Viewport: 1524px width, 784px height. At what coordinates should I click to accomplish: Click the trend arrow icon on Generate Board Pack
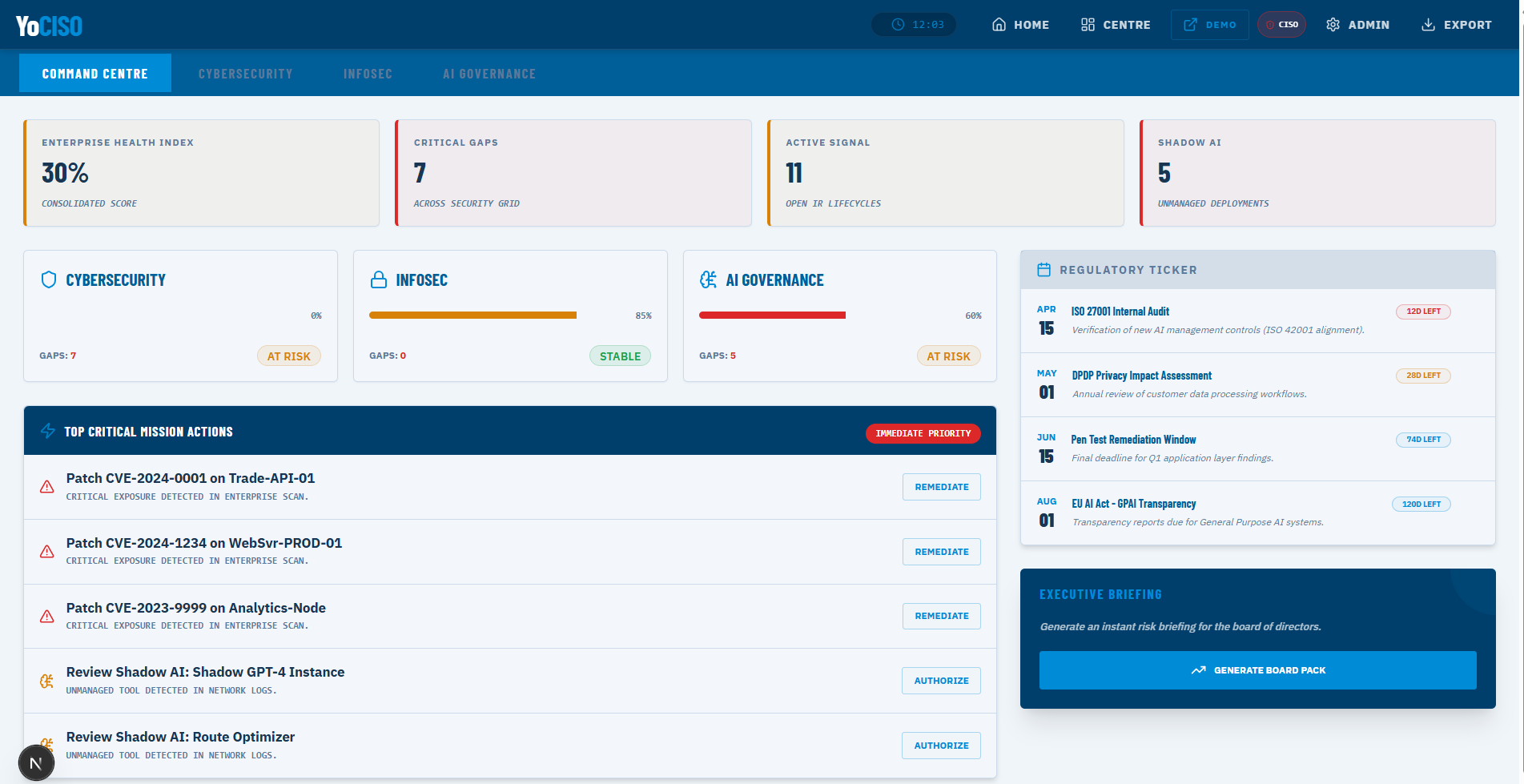coord(1198,670)
